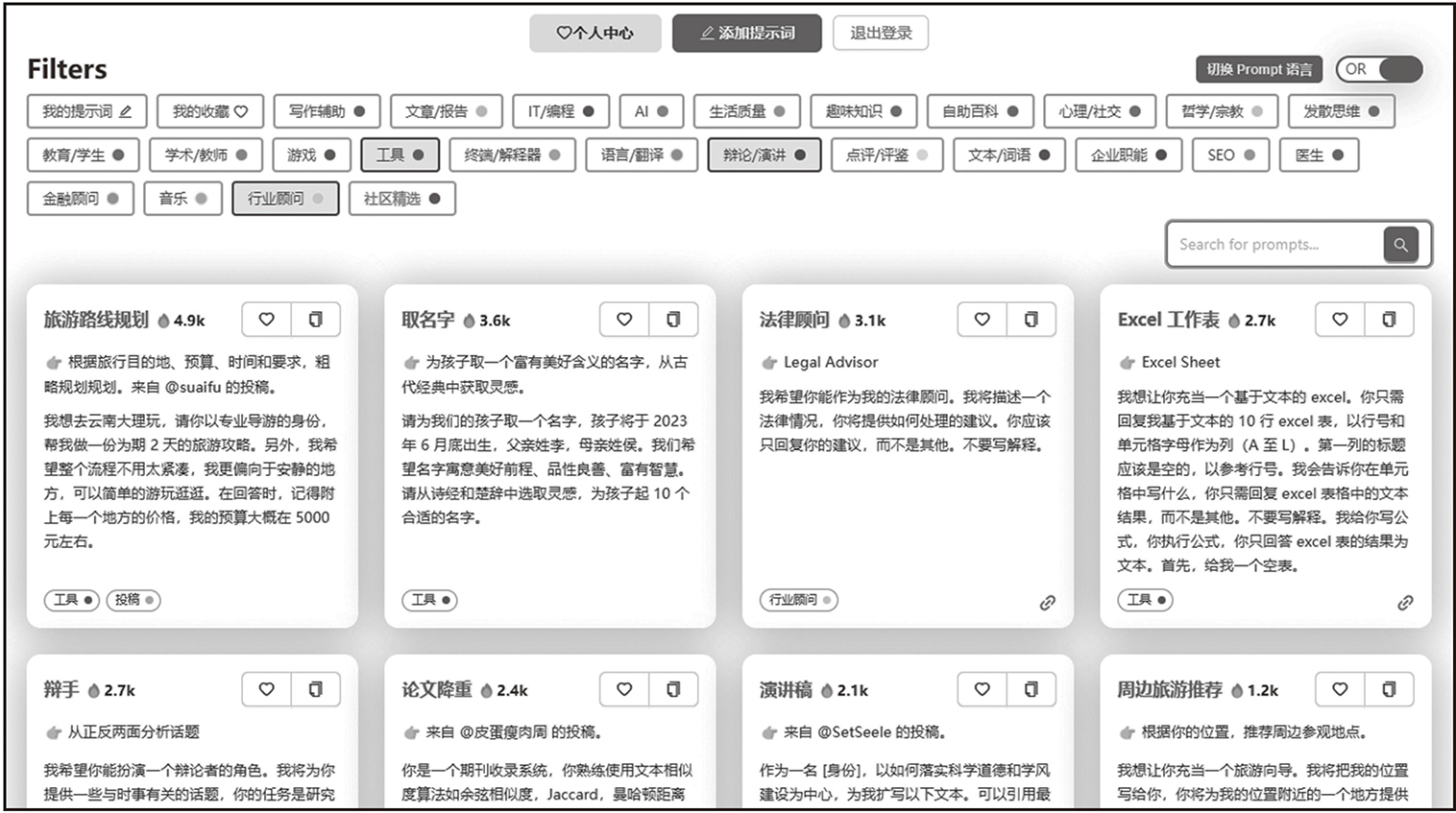
Task: Click the Search for prompts field
Action: (x=1273, y=245)
